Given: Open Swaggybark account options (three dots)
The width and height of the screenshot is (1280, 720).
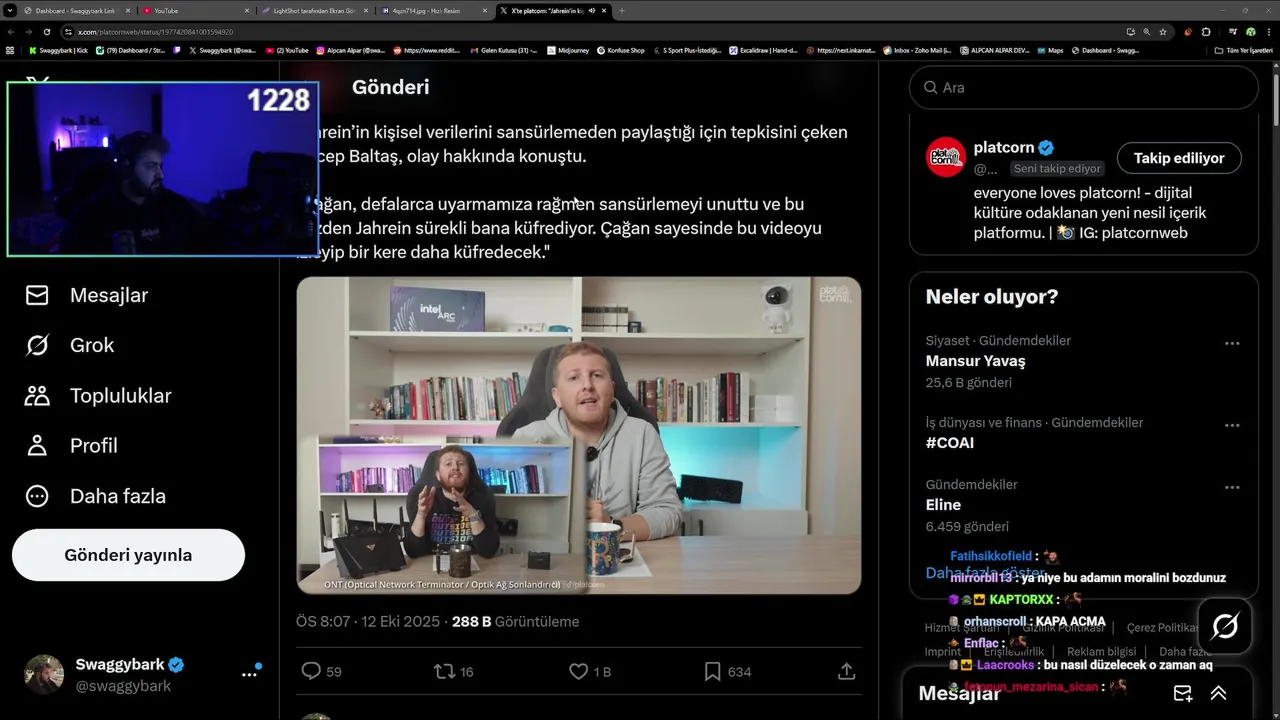Looking at the screenshot, I should (250, 674).
